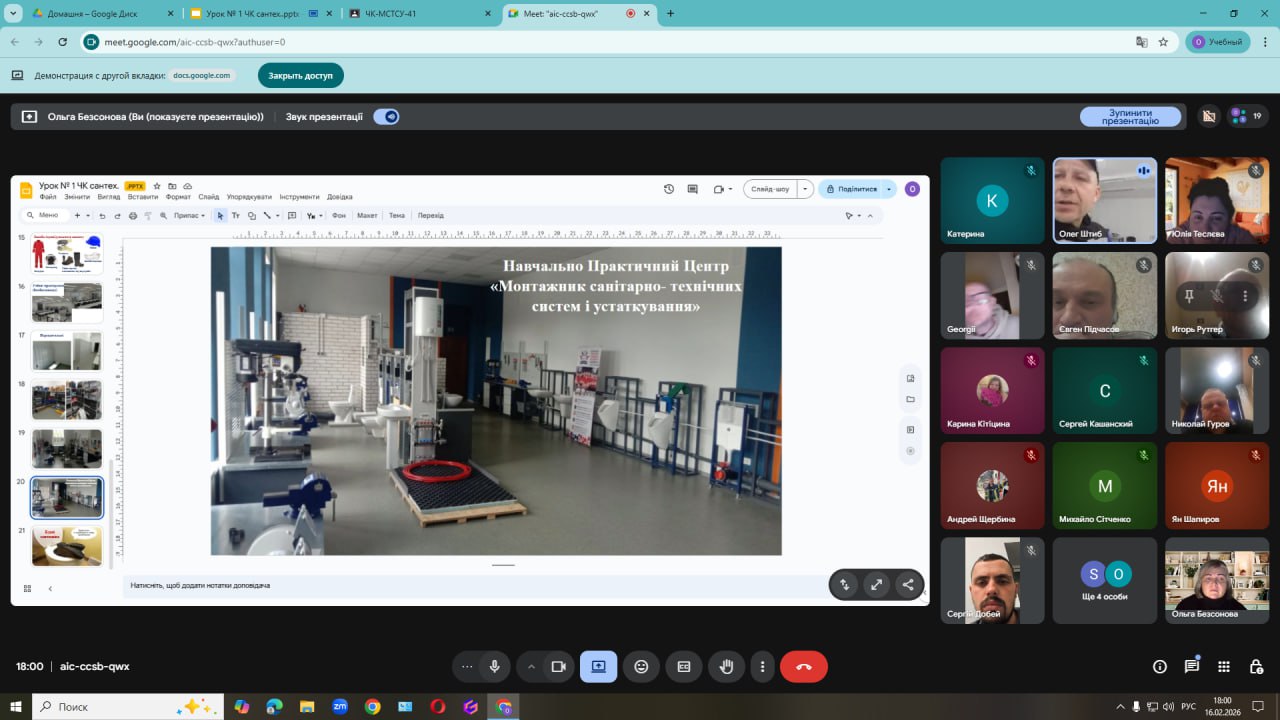The height and width of the screenshot is (720, 1280).
Task: Click the three-dot more options button
Action: click(x=762, y=666)
